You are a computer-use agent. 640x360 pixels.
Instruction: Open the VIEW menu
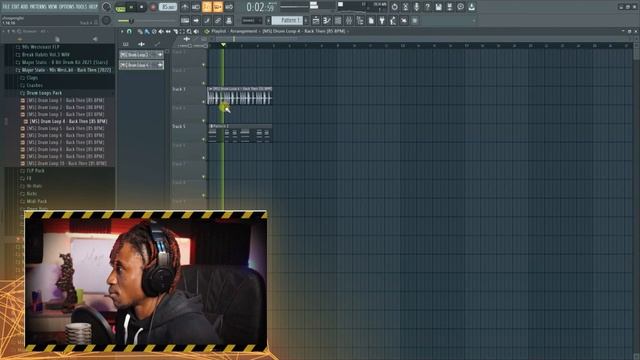[x=53, y=7]
